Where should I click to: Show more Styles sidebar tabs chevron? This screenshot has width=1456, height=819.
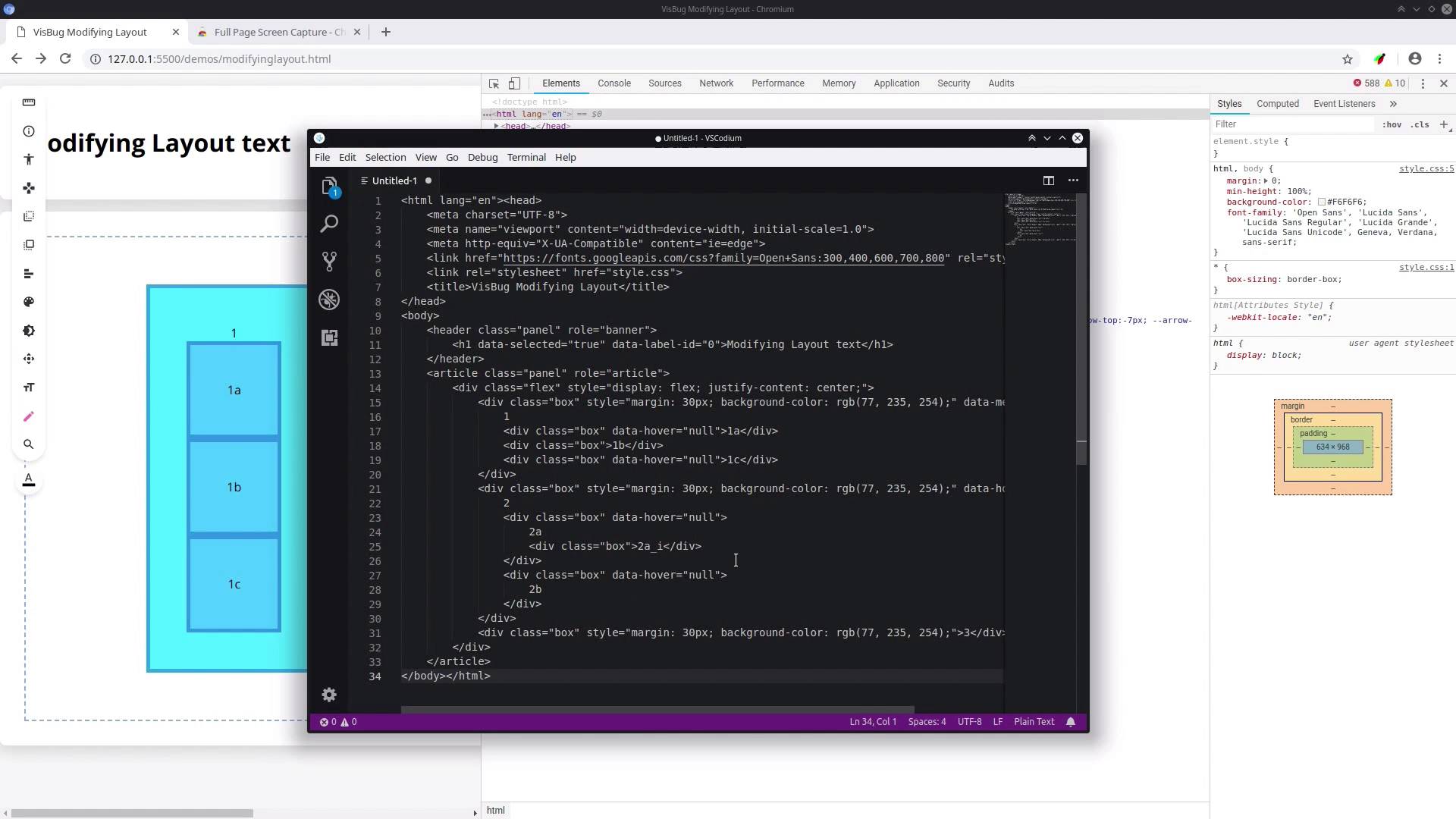[1393, 104]
